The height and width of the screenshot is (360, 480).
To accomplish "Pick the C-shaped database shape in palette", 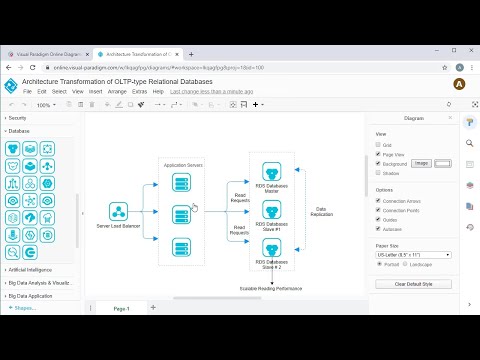I will [x=30, y=252].
